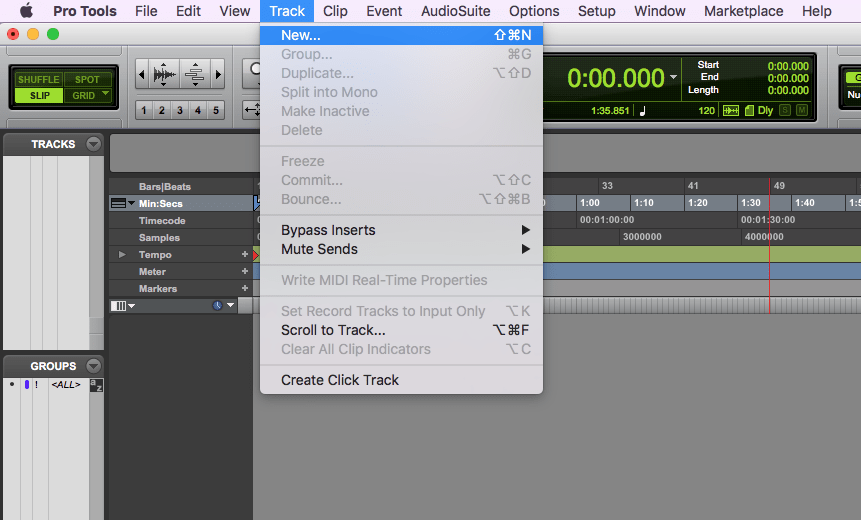Add meter change with plus button

(x=245, y=271)
